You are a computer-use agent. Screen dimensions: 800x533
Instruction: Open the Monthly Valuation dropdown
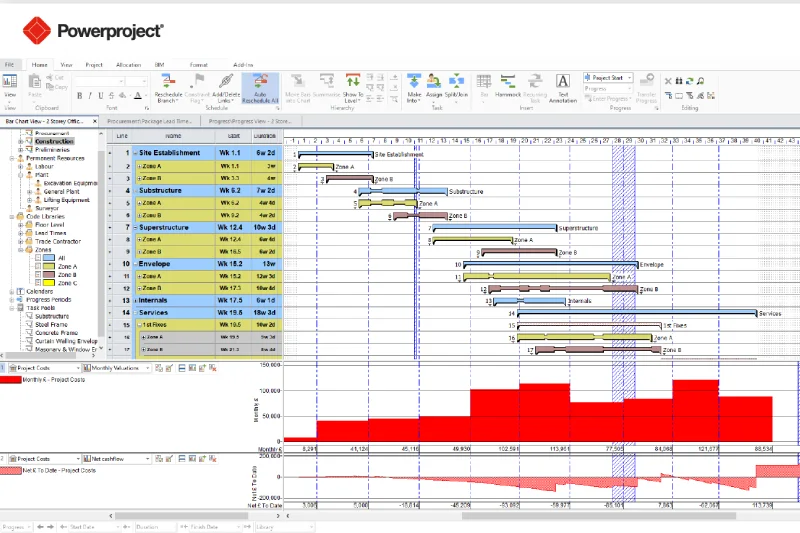pos(147,368)
